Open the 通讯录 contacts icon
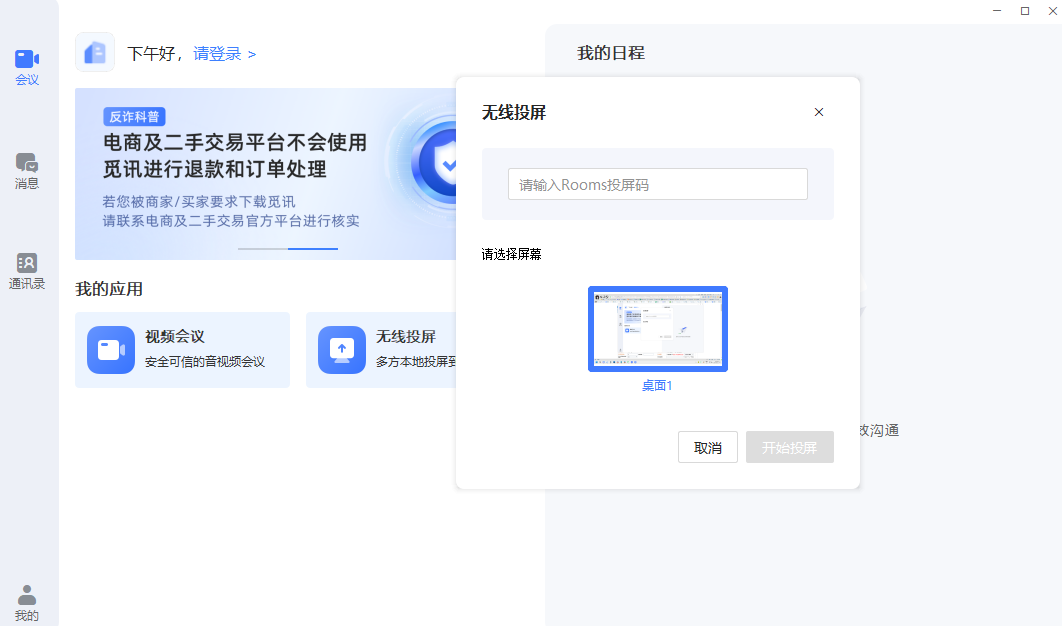 pos(27,263)
